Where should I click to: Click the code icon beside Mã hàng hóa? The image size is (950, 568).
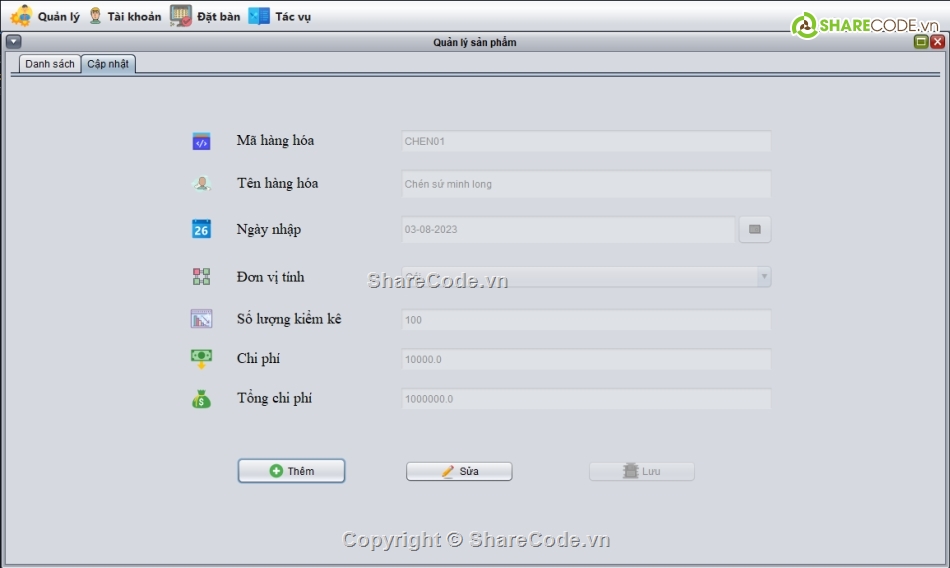point(201,142)
